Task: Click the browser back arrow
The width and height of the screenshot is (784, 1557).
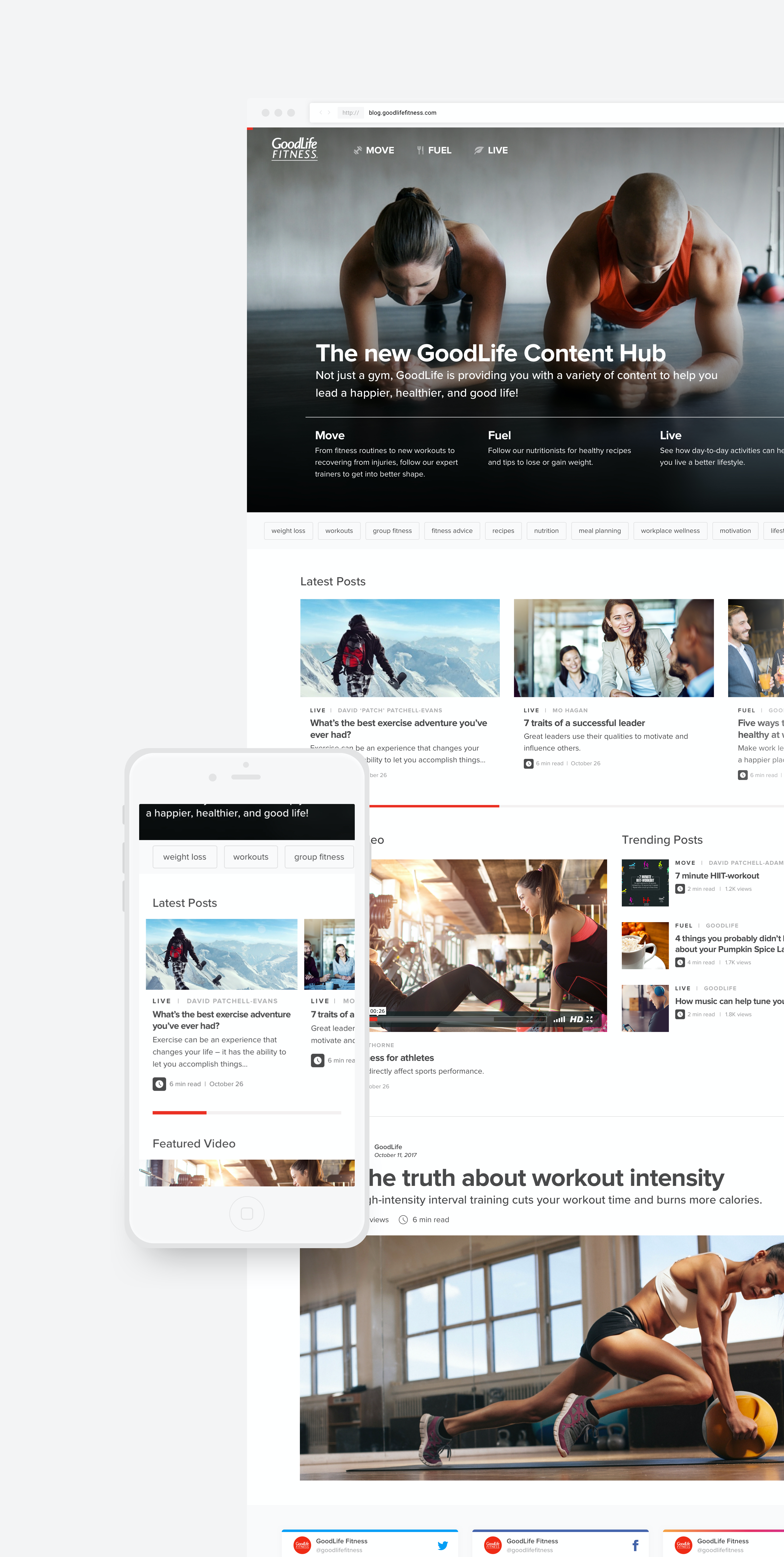Action: [x=321, y=113]
